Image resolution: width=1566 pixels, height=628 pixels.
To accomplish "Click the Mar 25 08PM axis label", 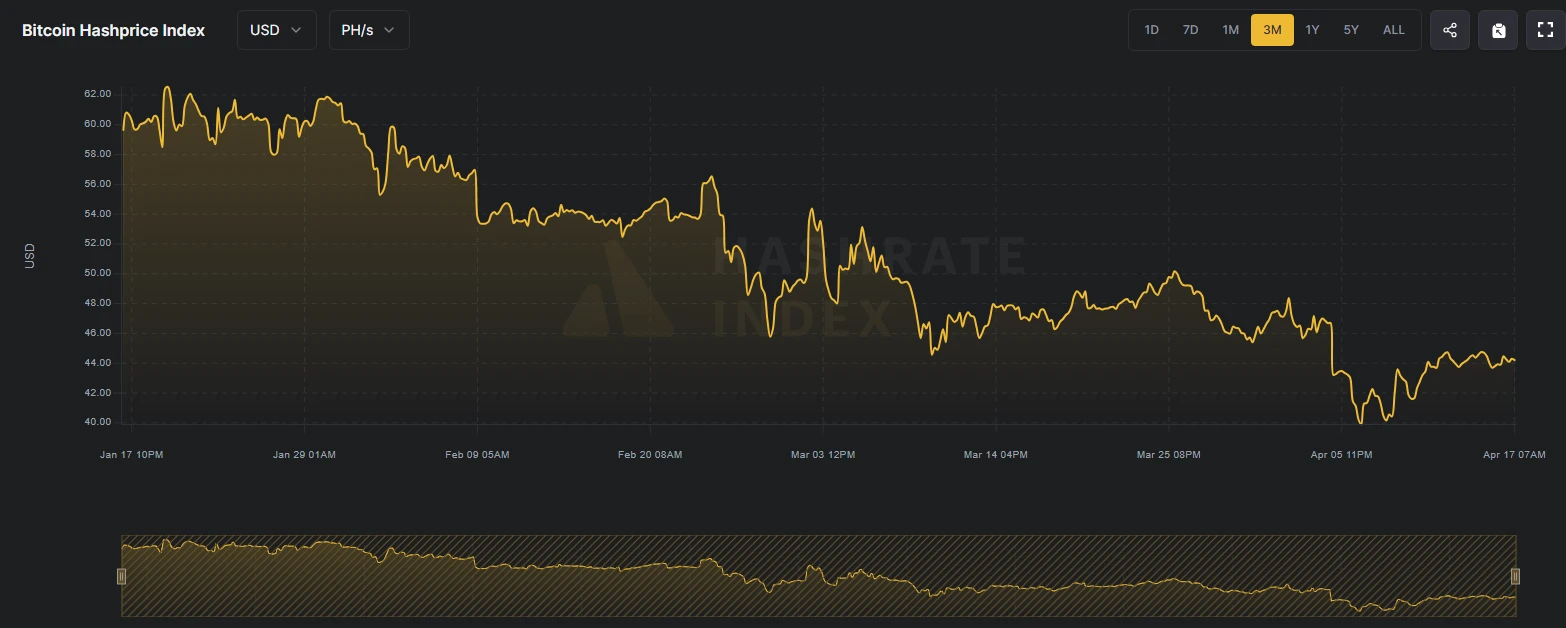I will tap(1169, 455).
